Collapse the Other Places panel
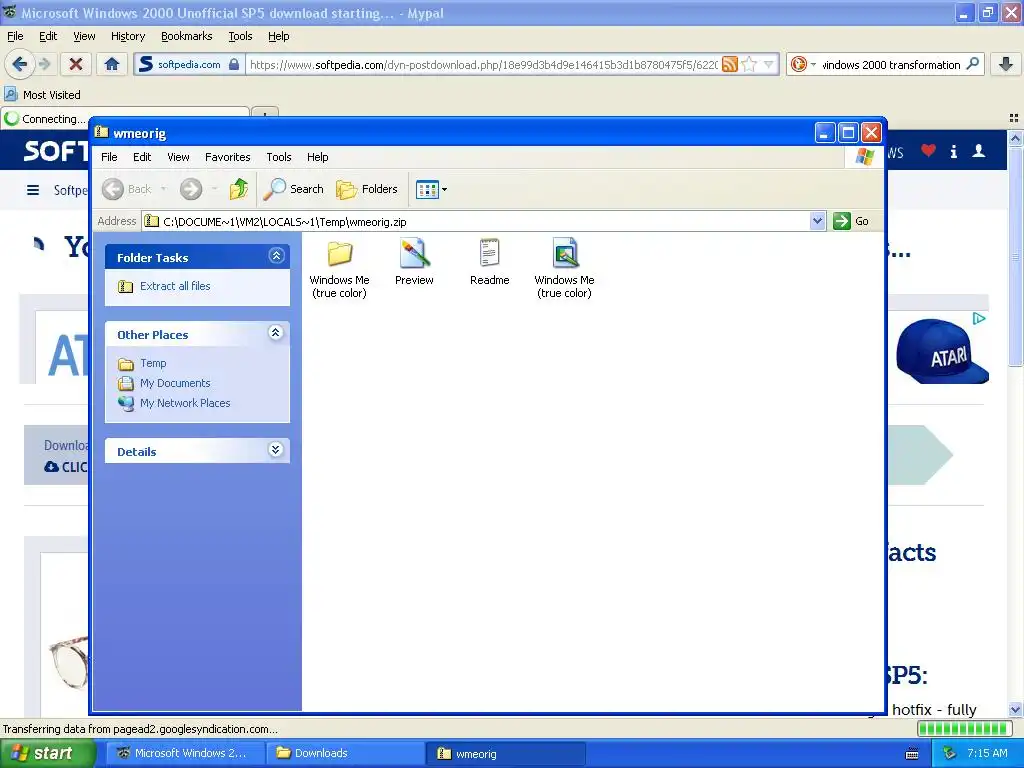 click(276, 333)
